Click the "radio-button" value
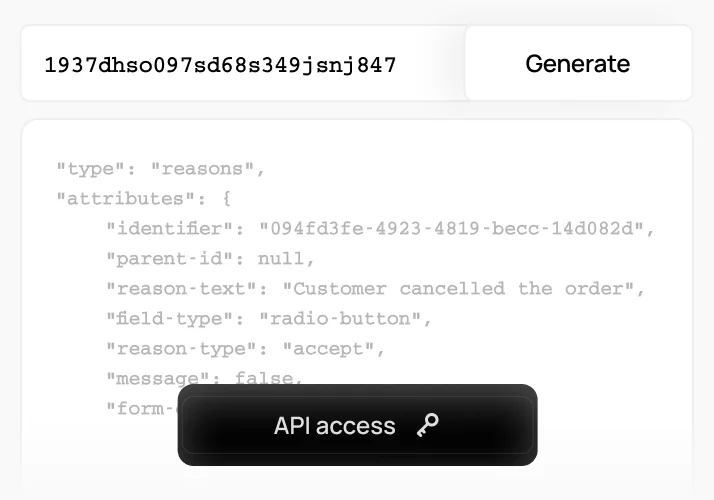Screen dimensions: 714x500 pos(340,318)
